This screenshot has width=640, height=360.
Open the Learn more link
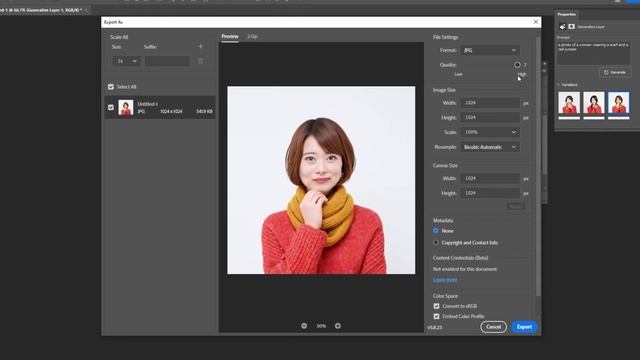pyautogui.click(x=445, y=280)
